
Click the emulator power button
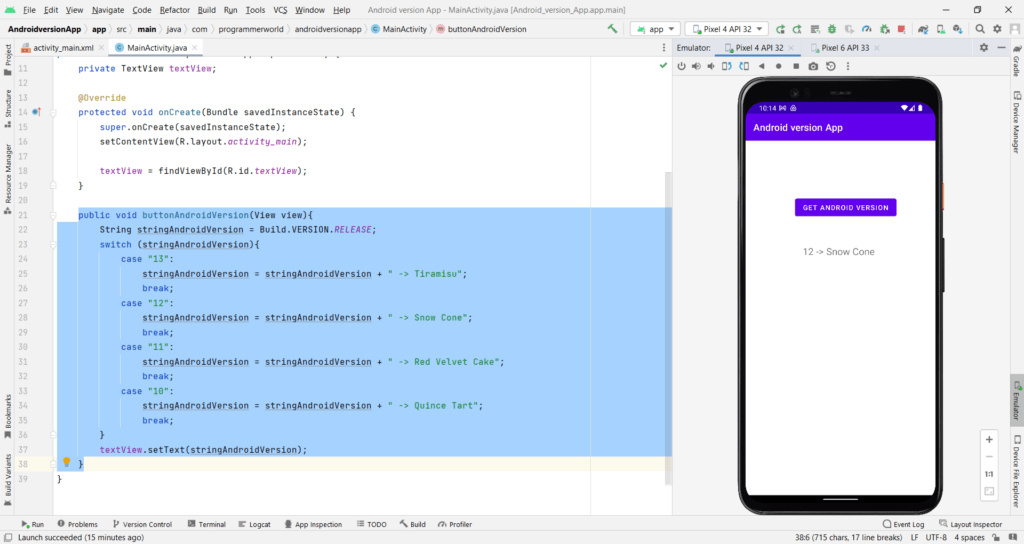(x=681, y=66)
